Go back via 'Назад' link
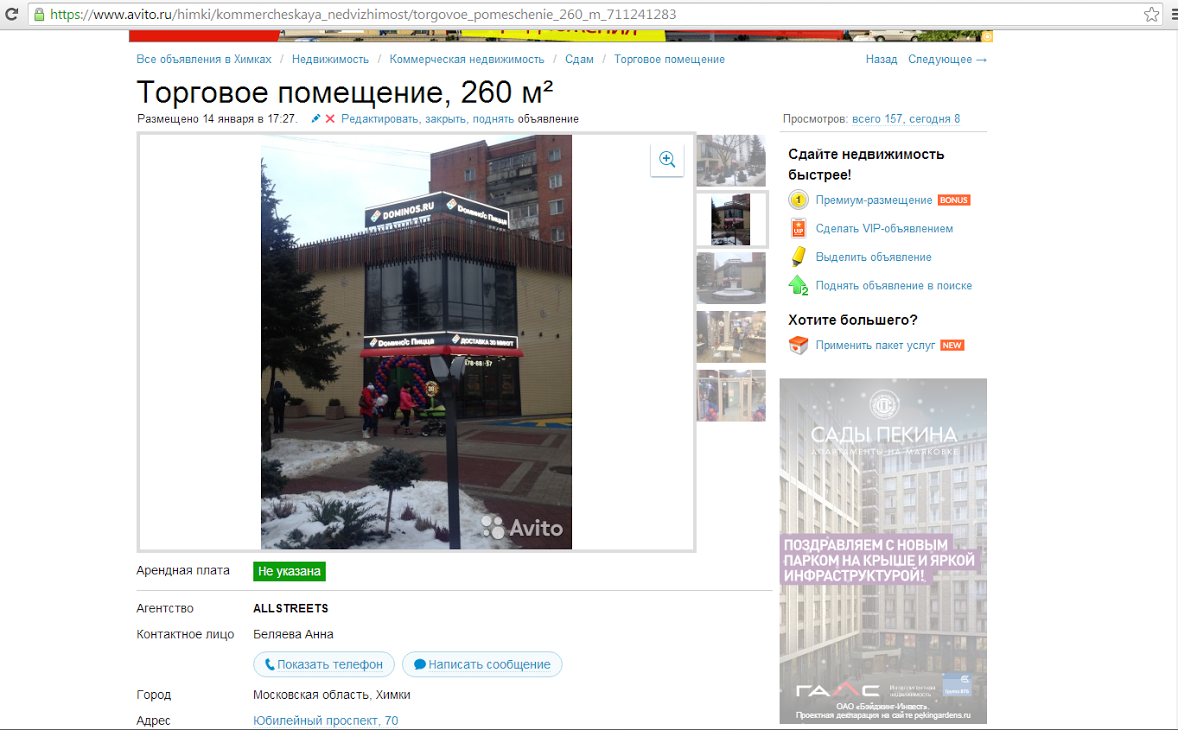 (x=881, y=59)
